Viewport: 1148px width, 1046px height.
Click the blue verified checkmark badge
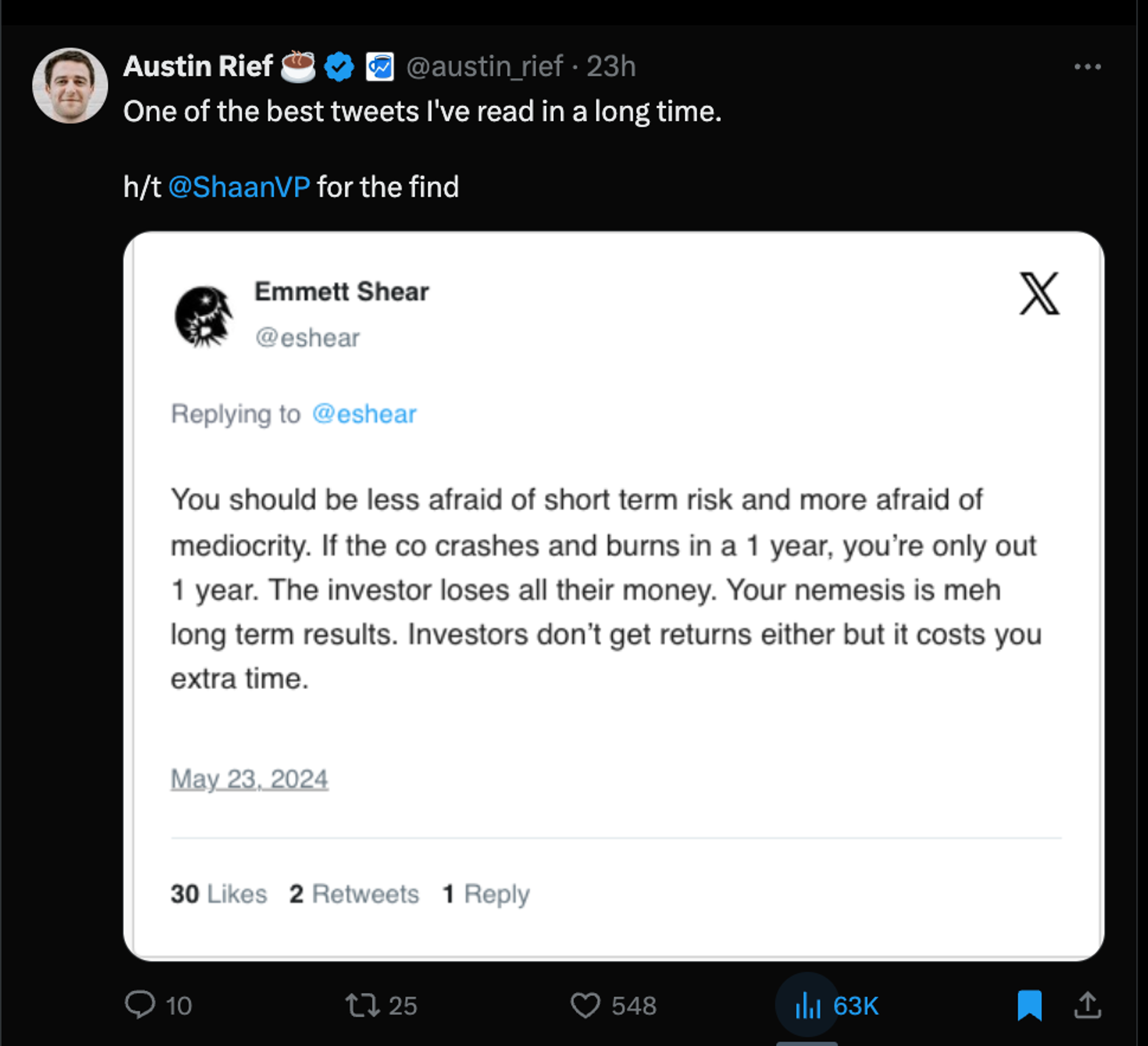pos(339,67)
